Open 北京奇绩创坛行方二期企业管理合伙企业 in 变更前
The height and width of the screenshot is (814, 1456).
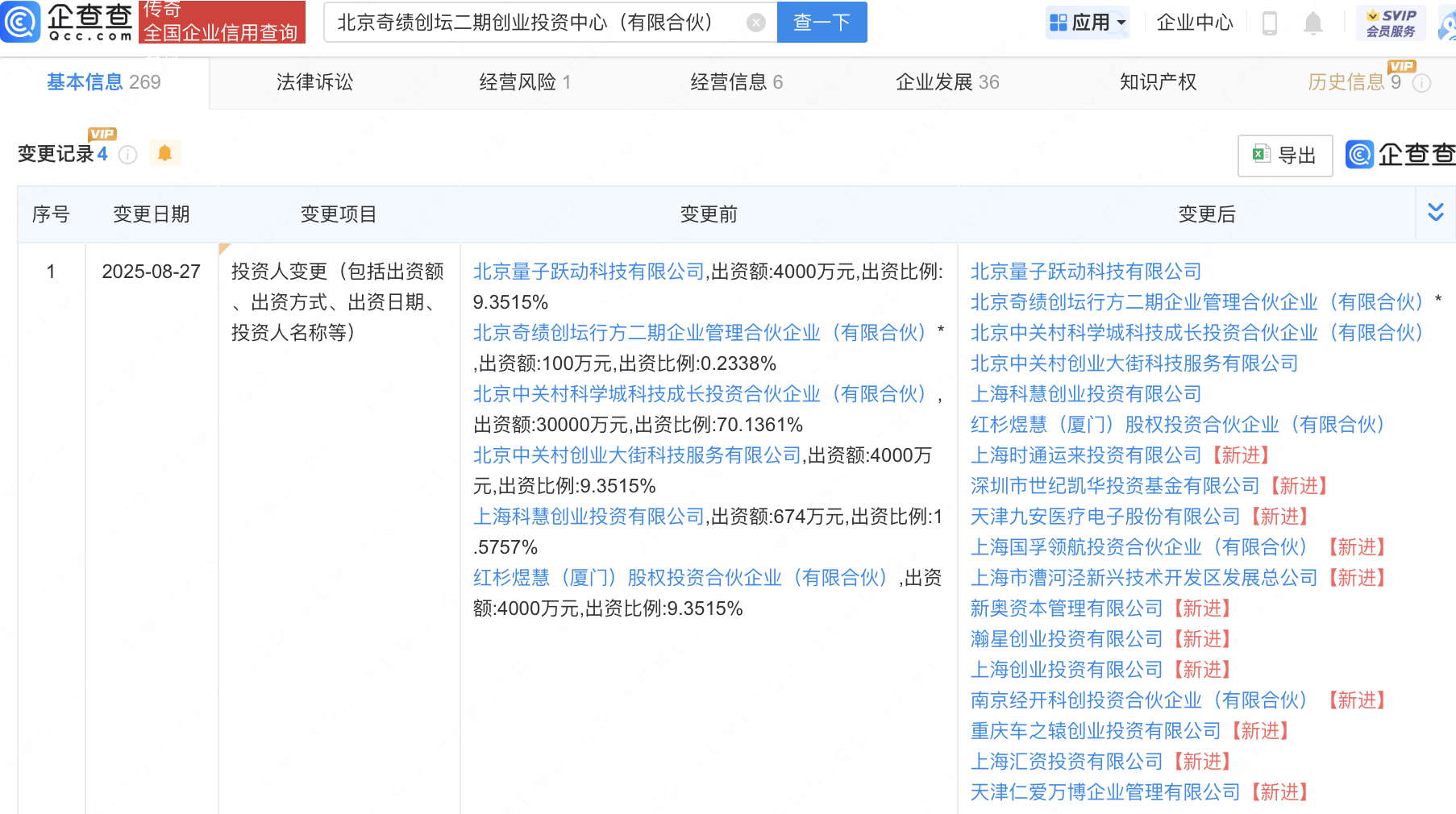click(x=699, y=333)
